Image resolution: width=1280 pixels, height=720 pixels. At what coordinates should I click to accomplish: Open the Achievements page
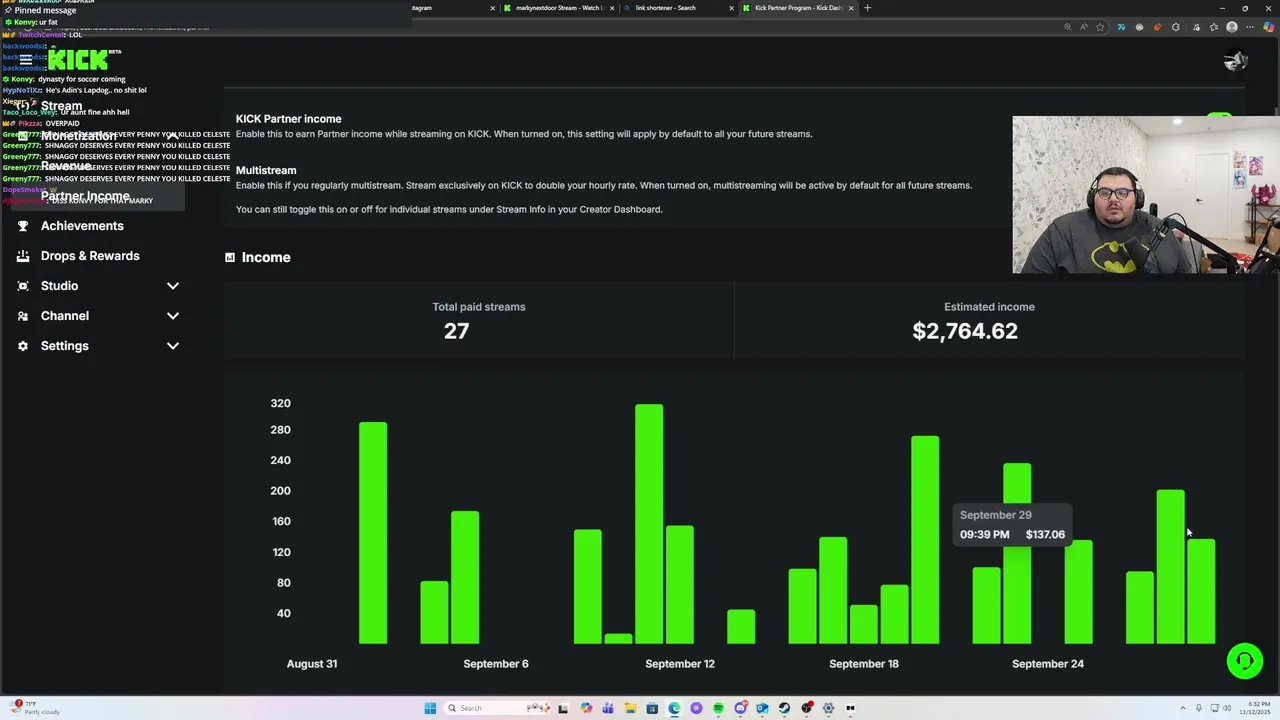point(82,226)
